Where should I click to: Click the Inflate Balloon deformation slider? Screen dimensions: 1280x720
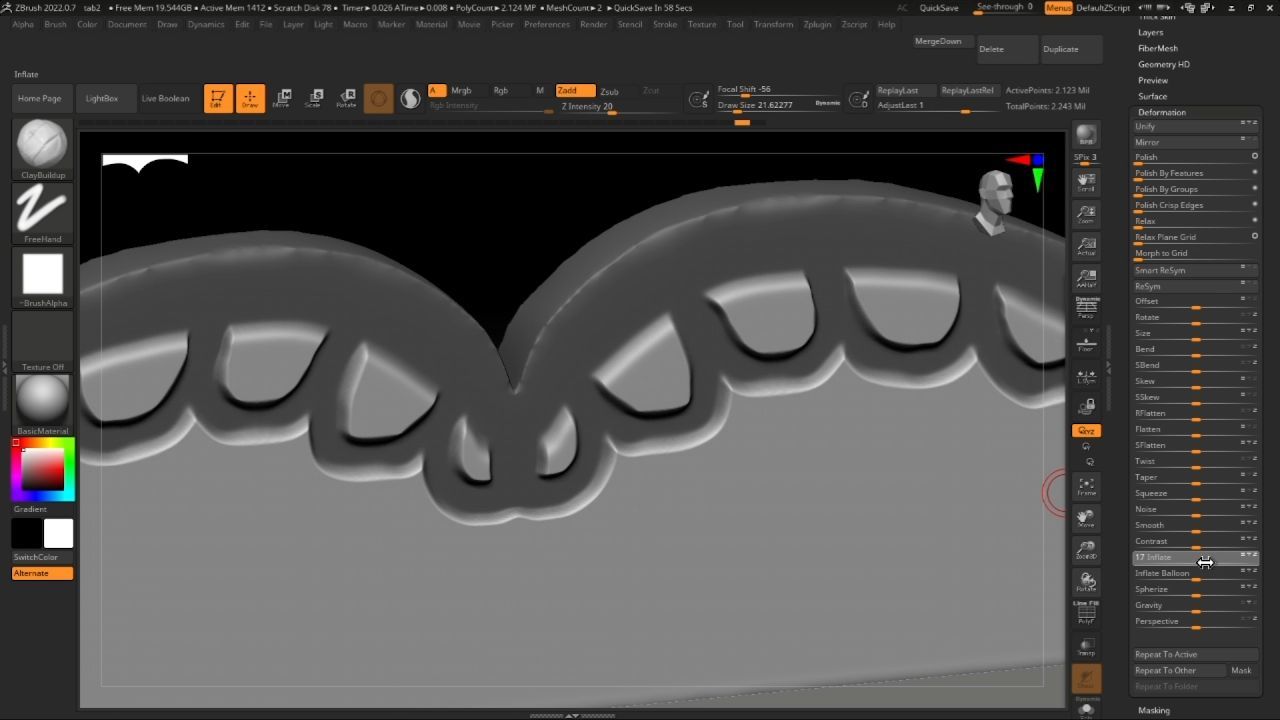1195,573
